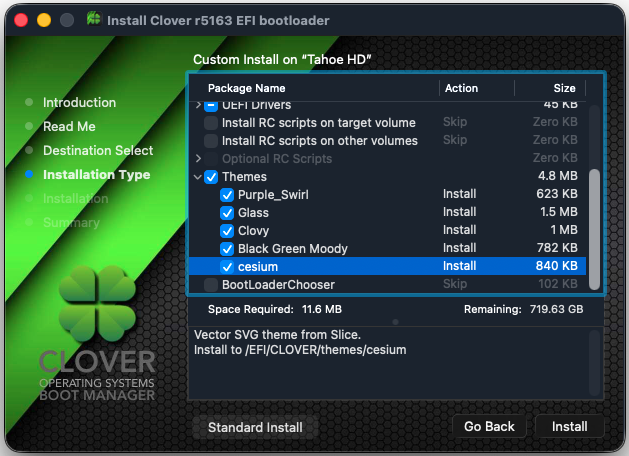Select the Black Green Moody row name
The height and width of the screenshot is (456, 629).
292,249
